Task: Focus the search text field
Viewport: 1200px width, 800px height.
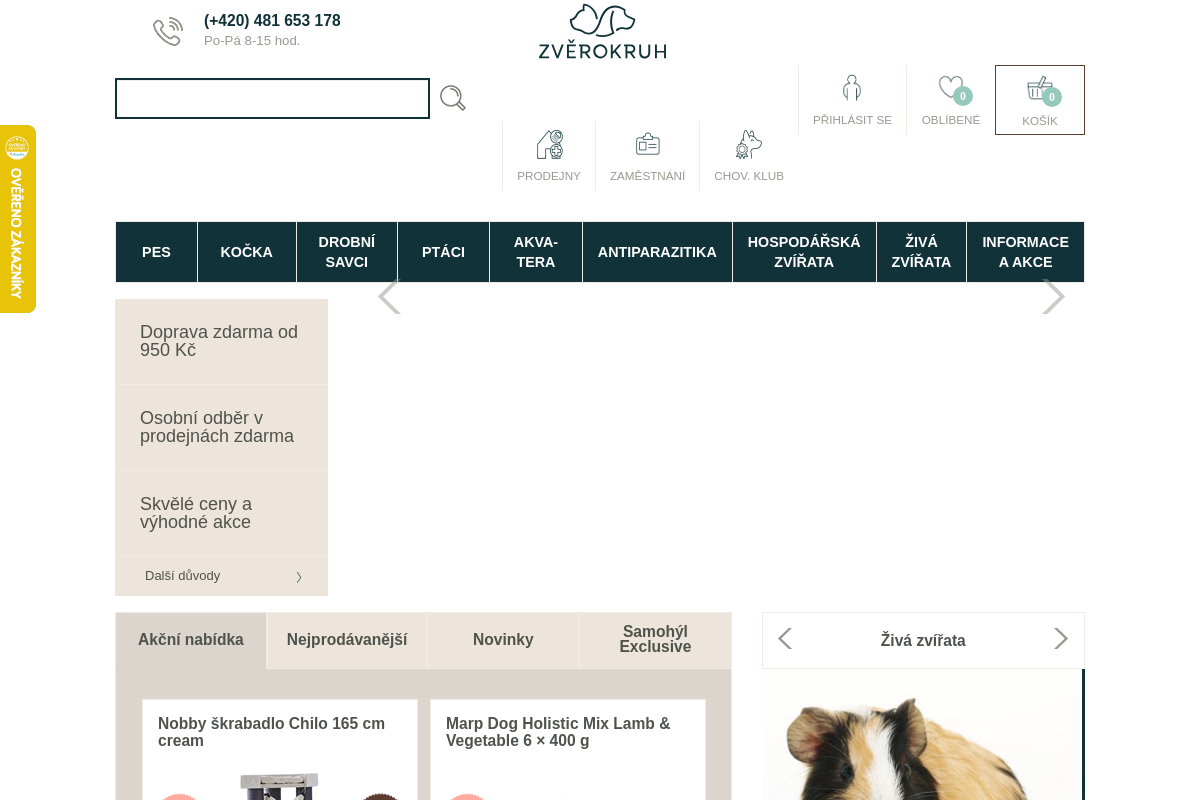Action: click(x=272, y=99)
